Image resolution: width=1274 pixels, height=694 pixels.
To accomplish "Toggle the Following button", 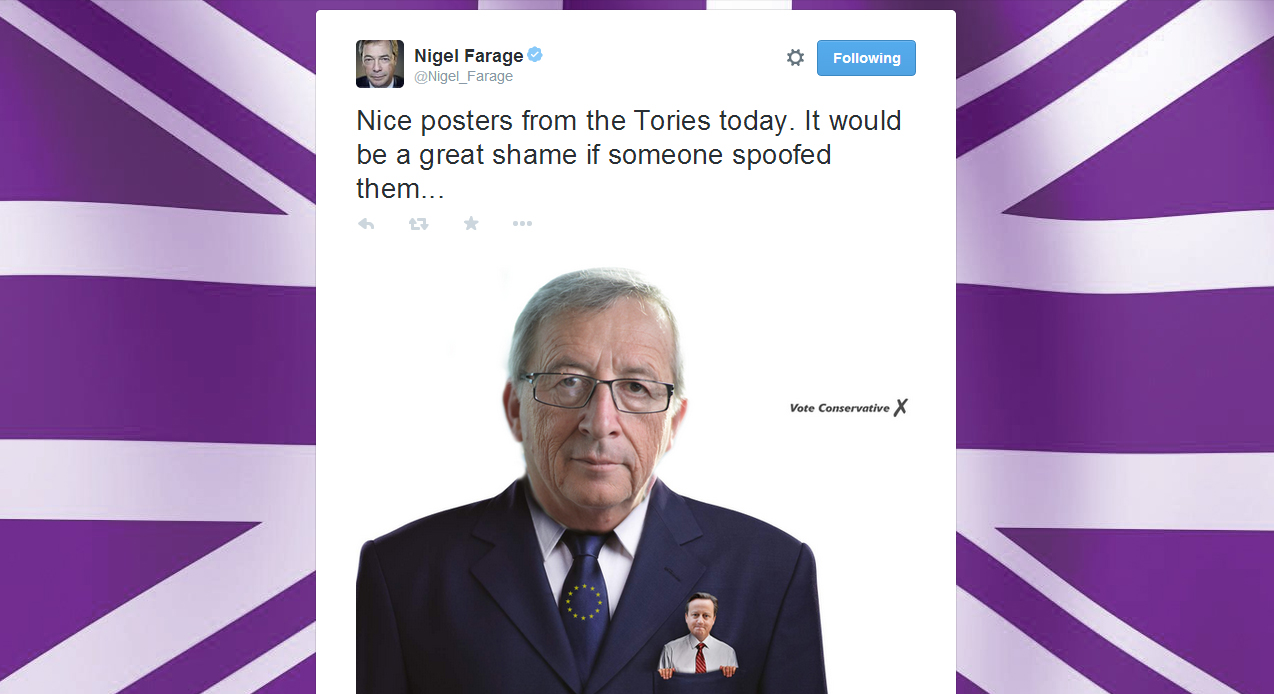I will point(866,58).
